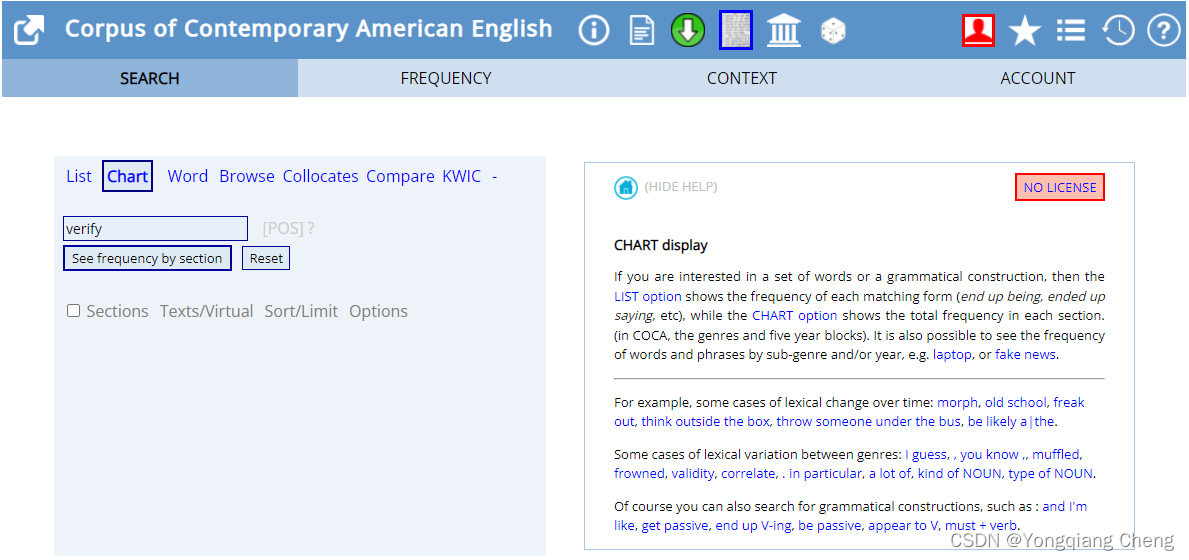This screenshot has width=1189, height=560.
Task: Switch to the CONTEXT tab
Action: tap(742, 78)
